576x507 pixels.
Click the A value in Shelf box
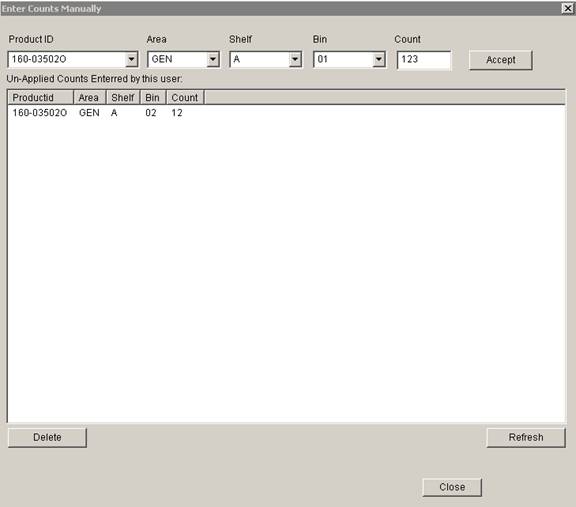point(237,59)
